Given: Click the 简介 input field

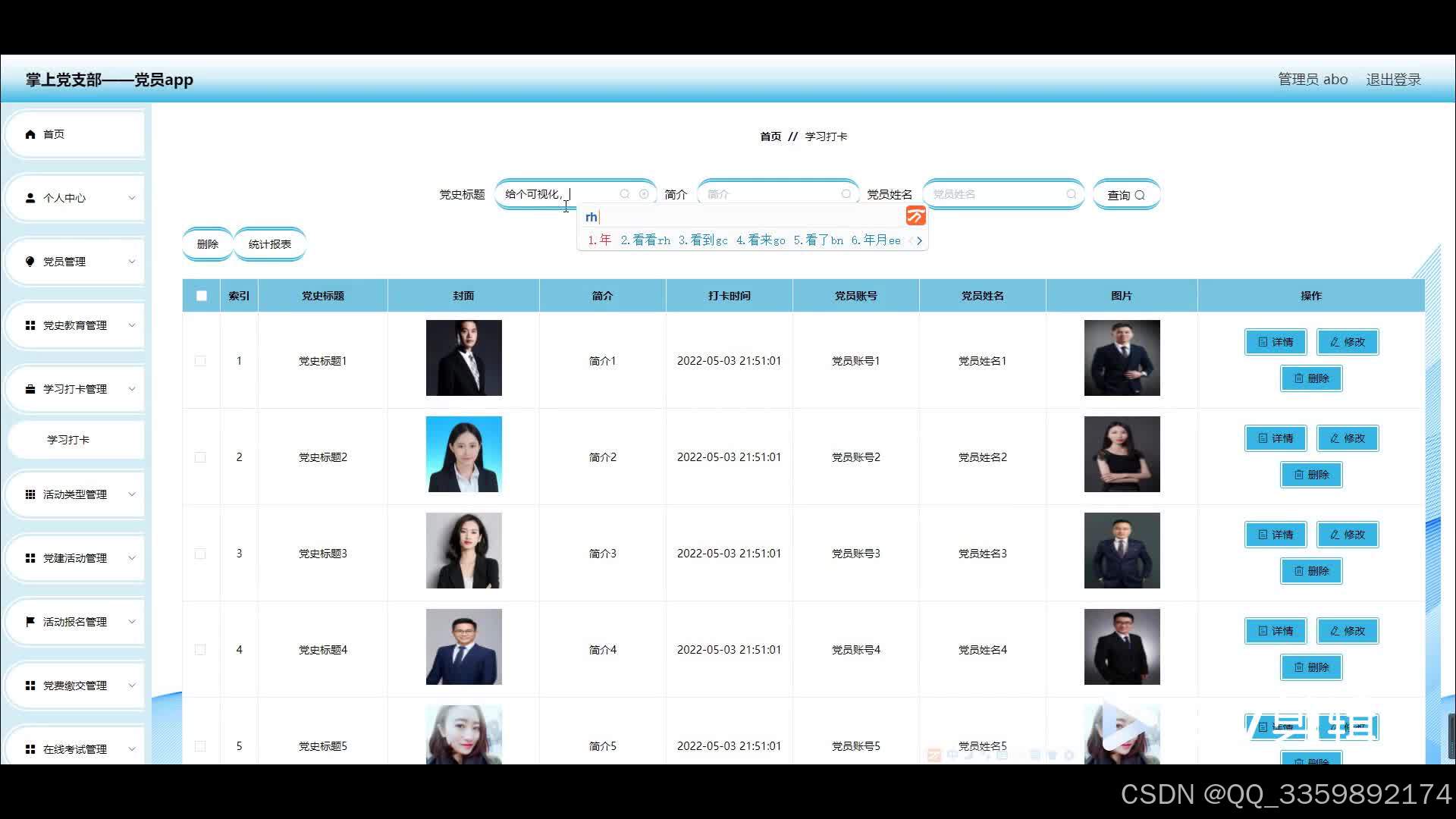Looking at the screenshot, I should (x=777, y=194).
